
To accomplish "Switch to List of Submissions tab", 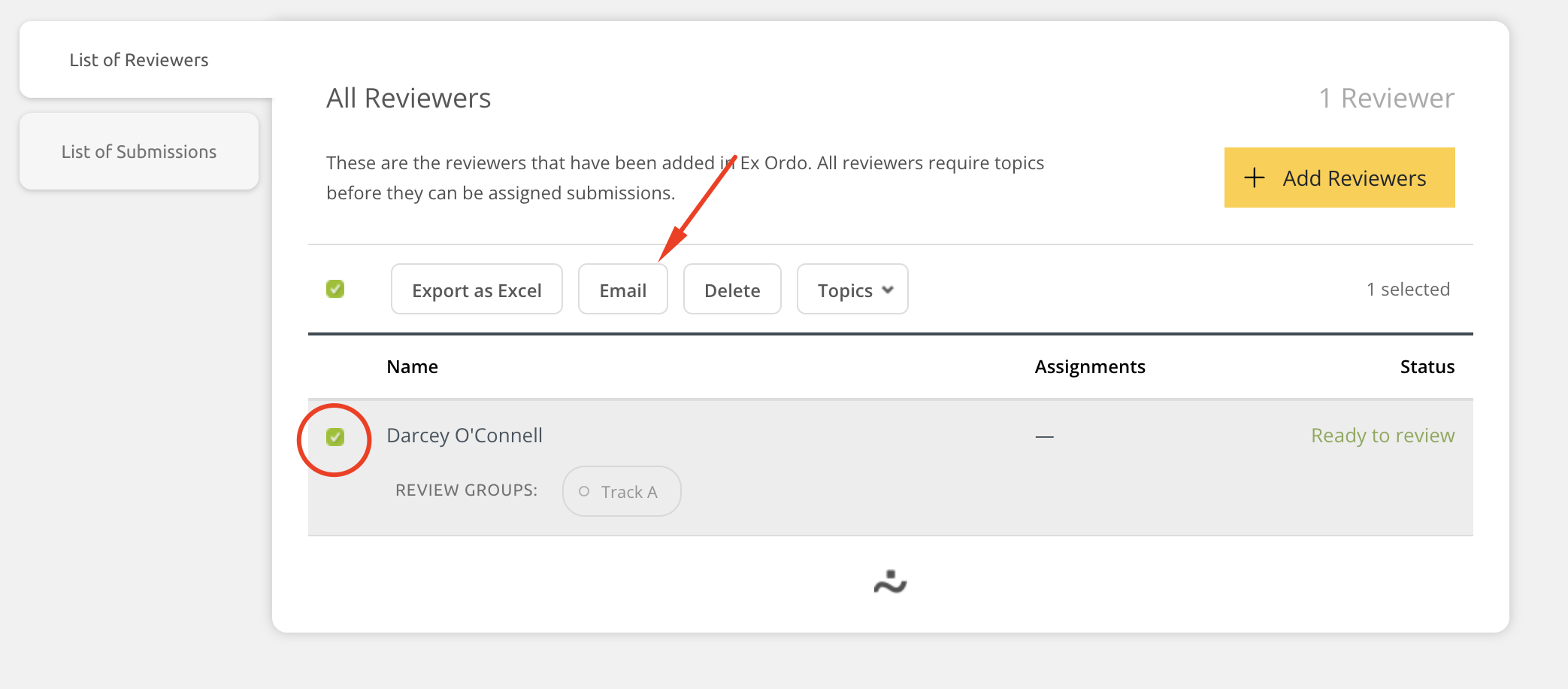I will click(139, 152).
